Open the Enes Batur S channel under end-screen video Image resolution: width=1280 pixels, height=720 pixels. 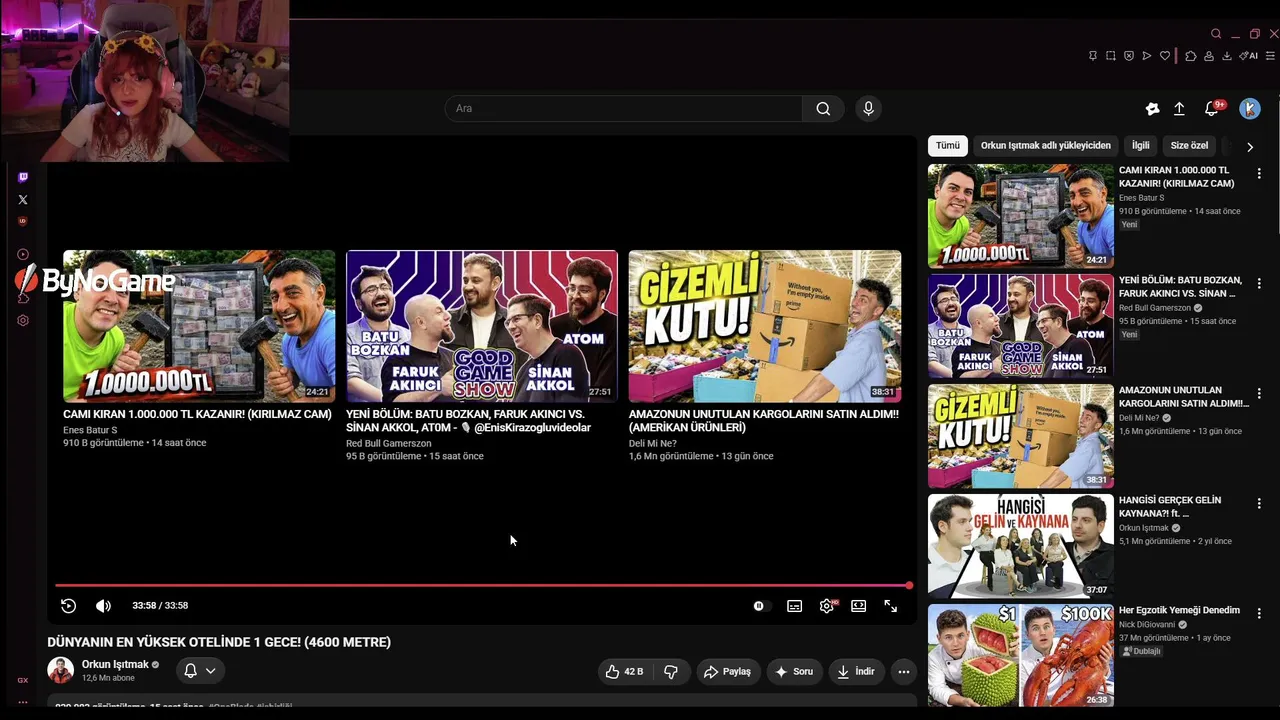pos(90,430)
